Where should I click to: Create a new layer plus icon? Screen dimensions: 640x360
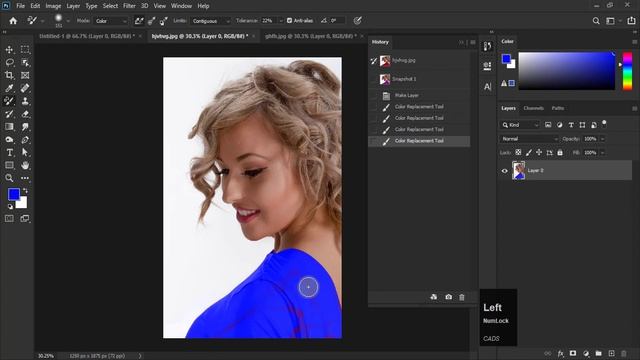(611, 353)
